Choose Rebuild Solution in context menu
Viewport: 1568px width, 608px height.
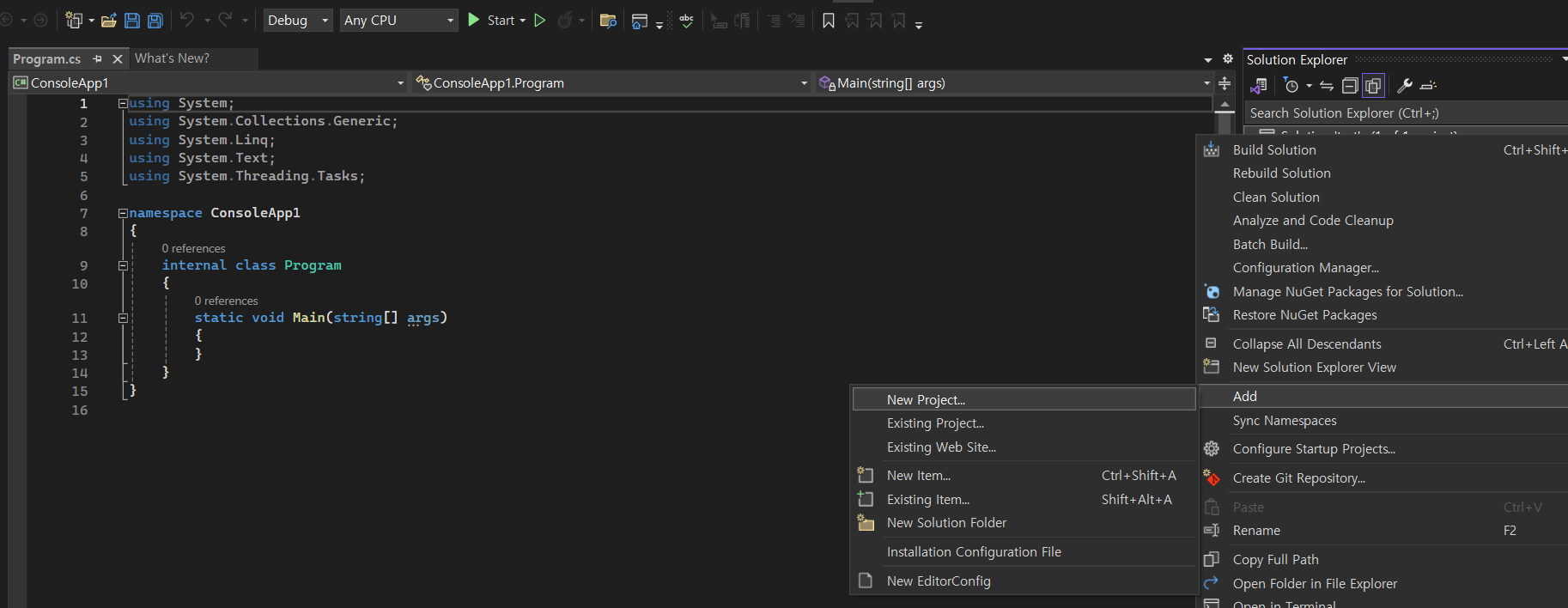tap(1281, 173)
